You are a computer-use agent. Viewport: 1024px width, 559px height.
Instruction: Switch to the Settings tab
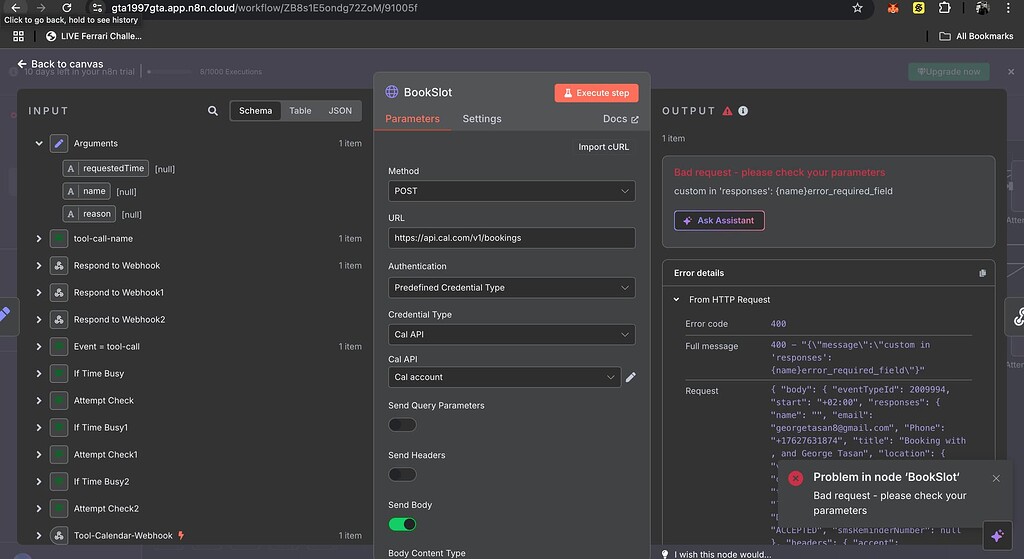481,119
